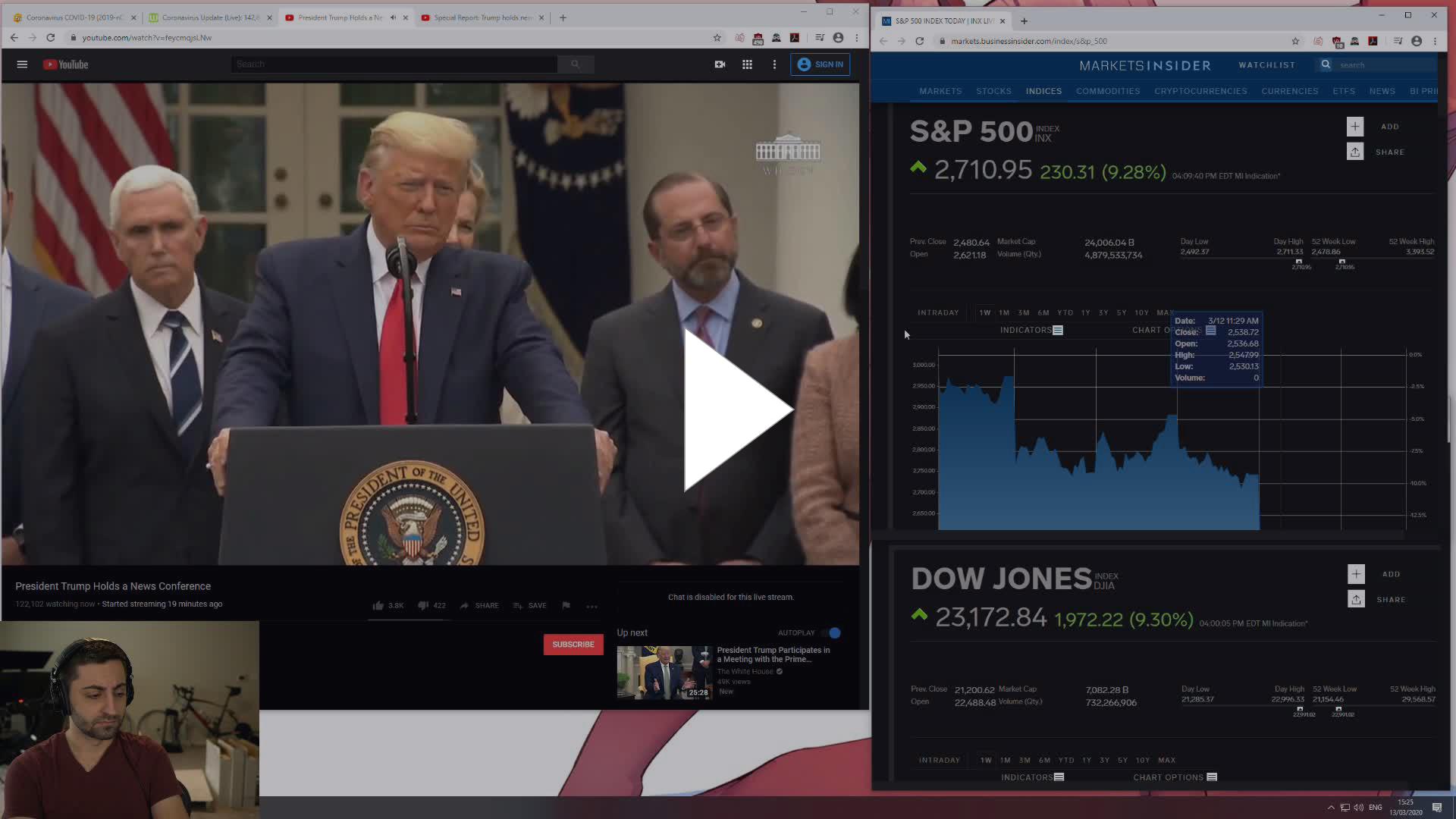
Task: Select 5Y range on Dow Jones chart
Action: (x=1122, y=760)
